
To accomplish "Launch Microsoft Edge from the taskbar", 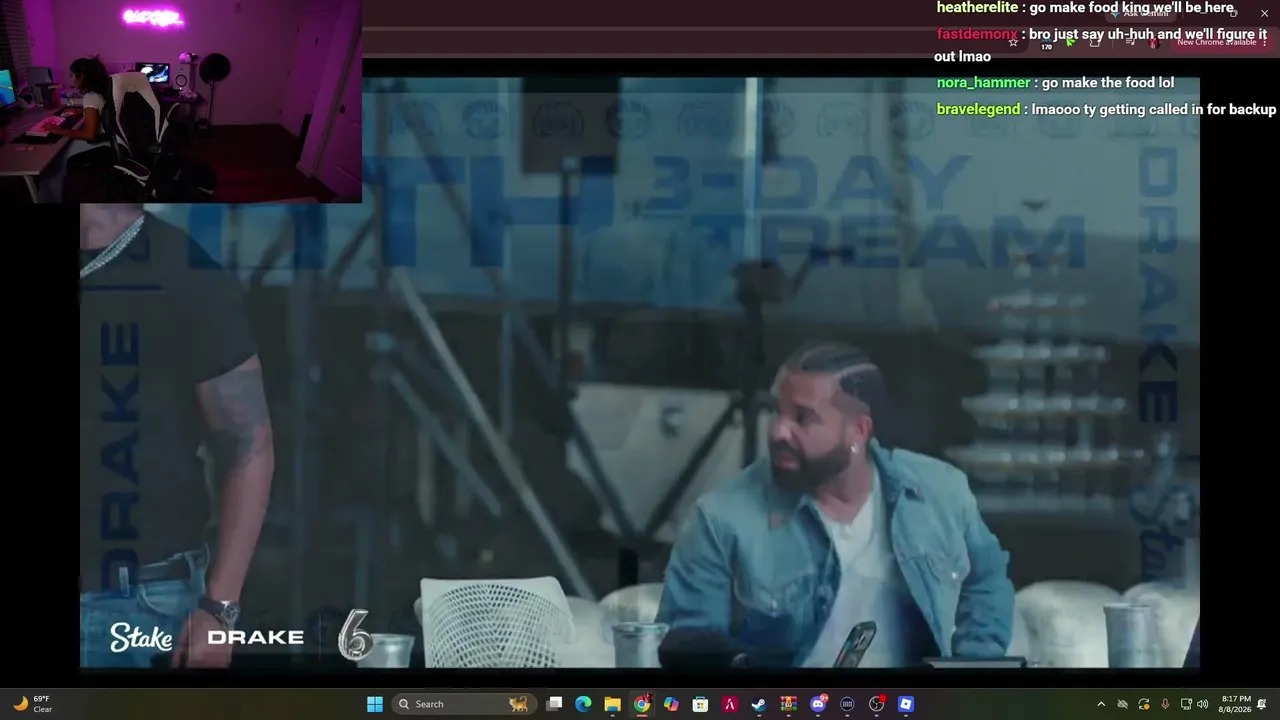I will (583, 704).
